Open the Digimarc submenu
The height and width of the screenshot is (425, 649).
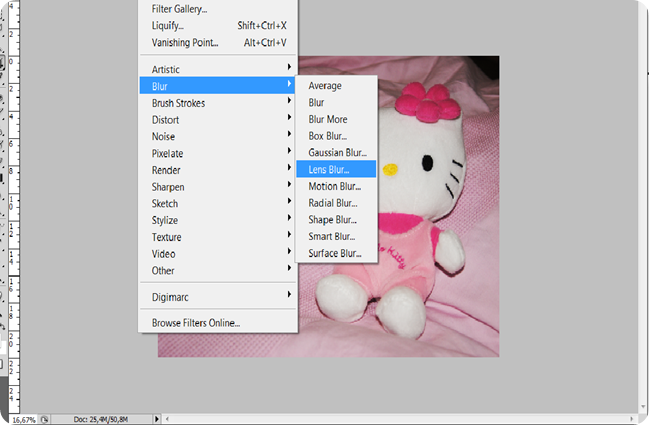(218, 297)
